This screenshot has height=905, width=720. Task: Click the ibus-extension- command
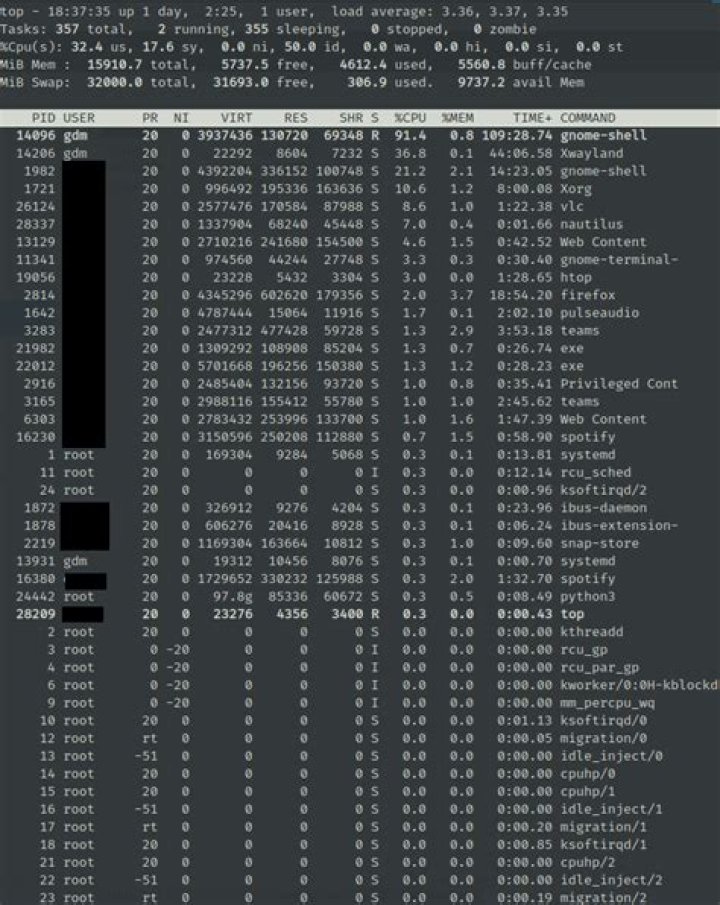[x=619, y=526]
